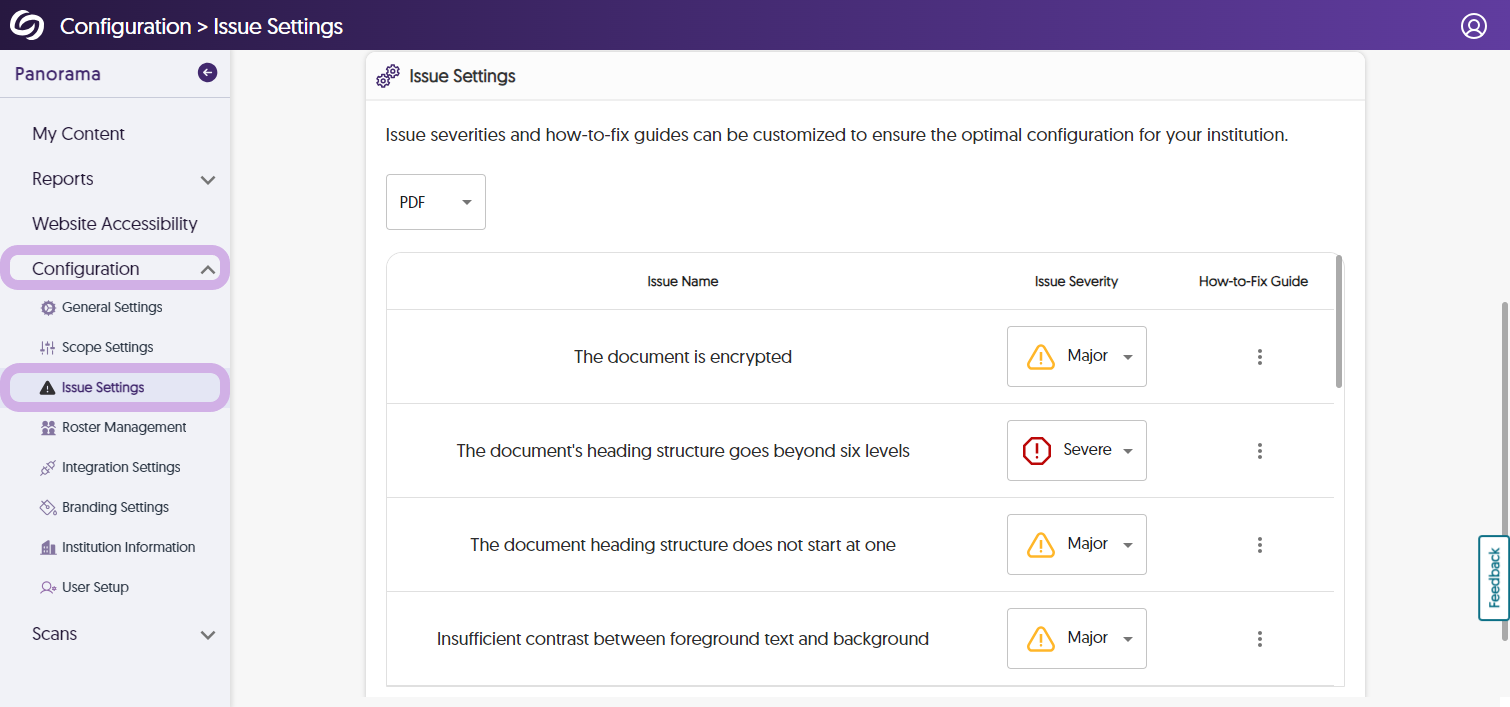Click the "heading structure does not start at one" issue name
1510x707 pixels.
click(683, 545)
